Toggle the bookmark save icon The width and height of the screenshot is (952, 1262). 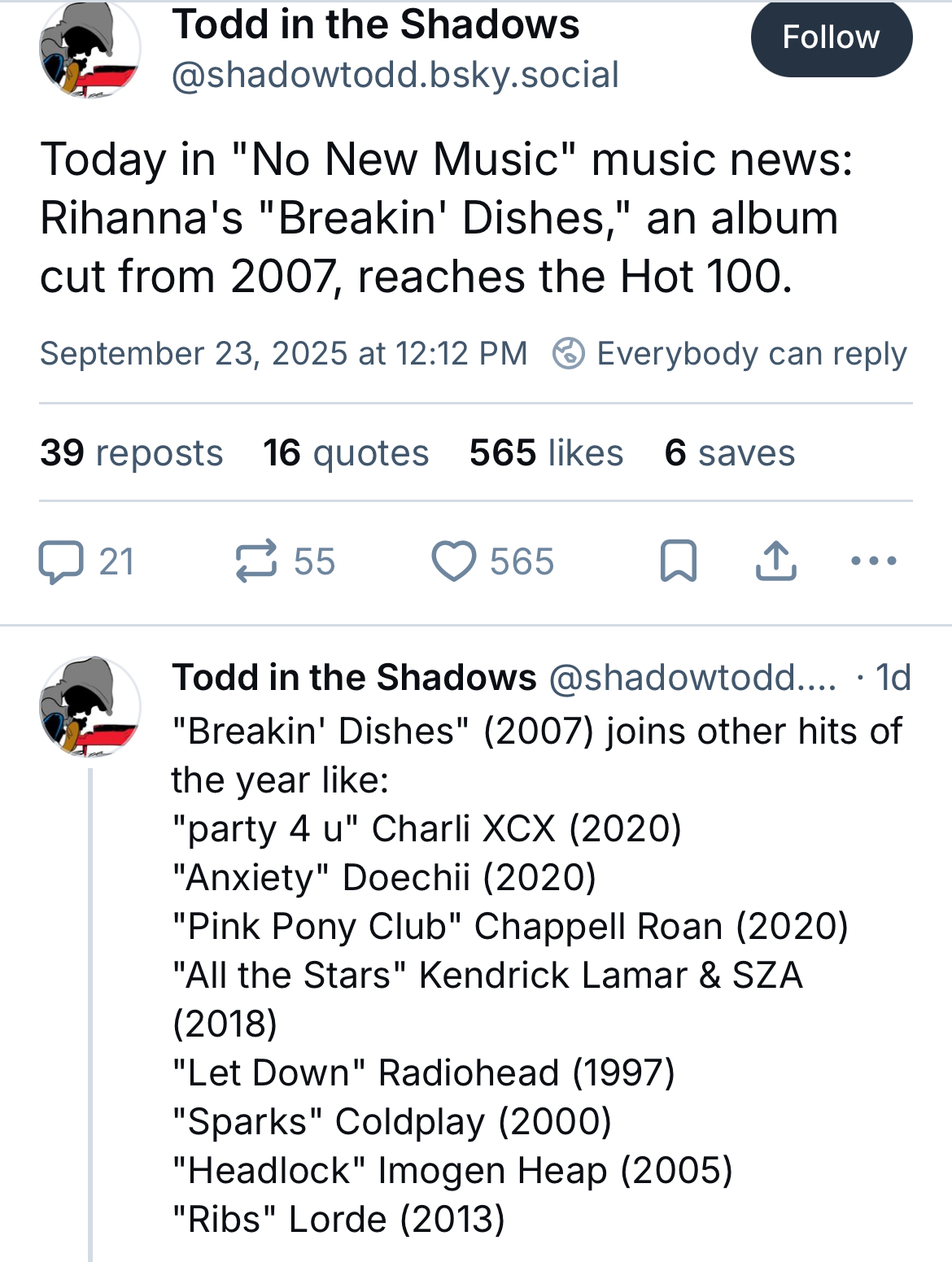[678, 561]
